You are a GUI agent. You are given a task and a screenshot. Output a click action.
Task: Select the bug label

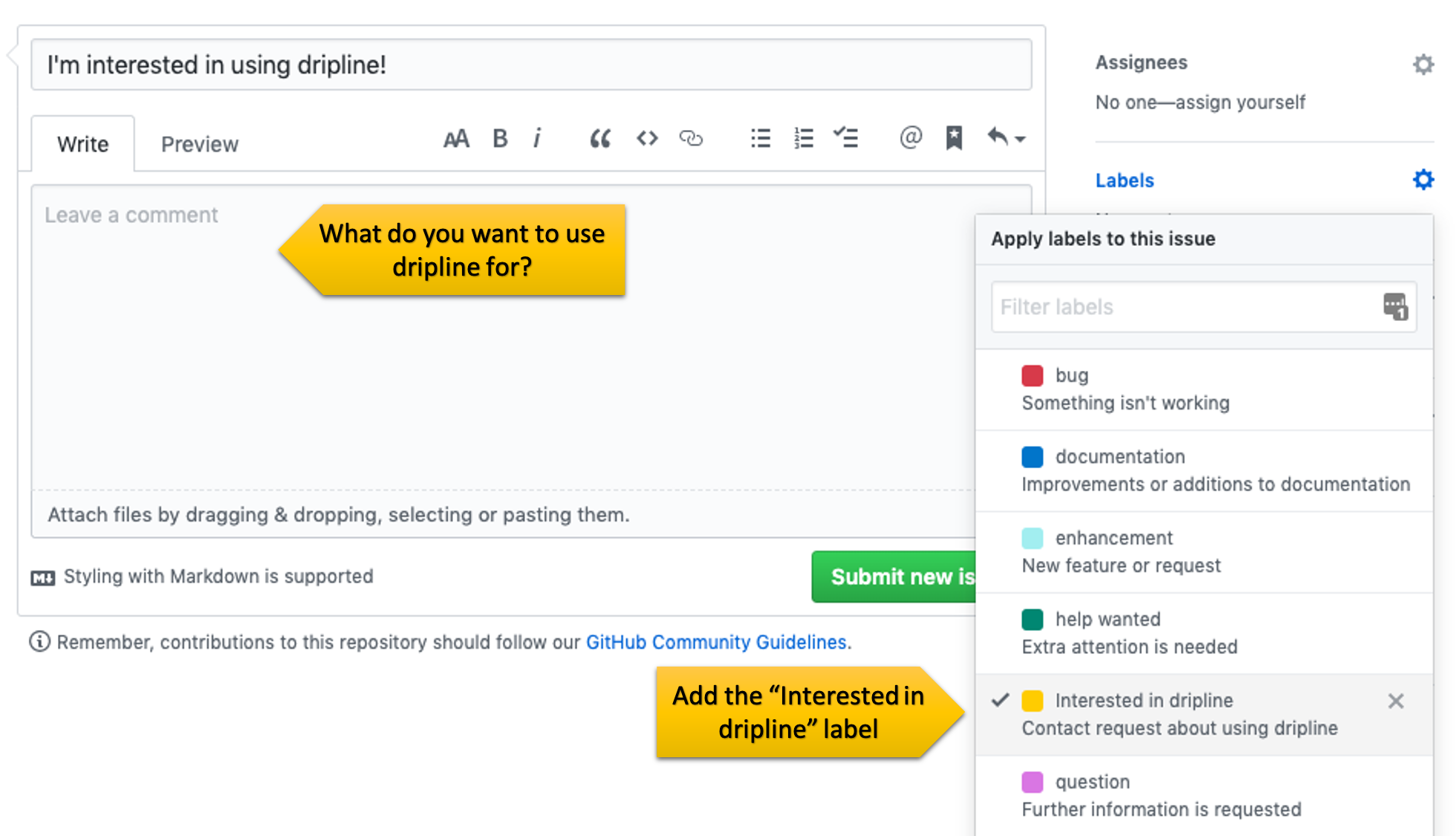pyautogui.click(x=1204, y=389)
